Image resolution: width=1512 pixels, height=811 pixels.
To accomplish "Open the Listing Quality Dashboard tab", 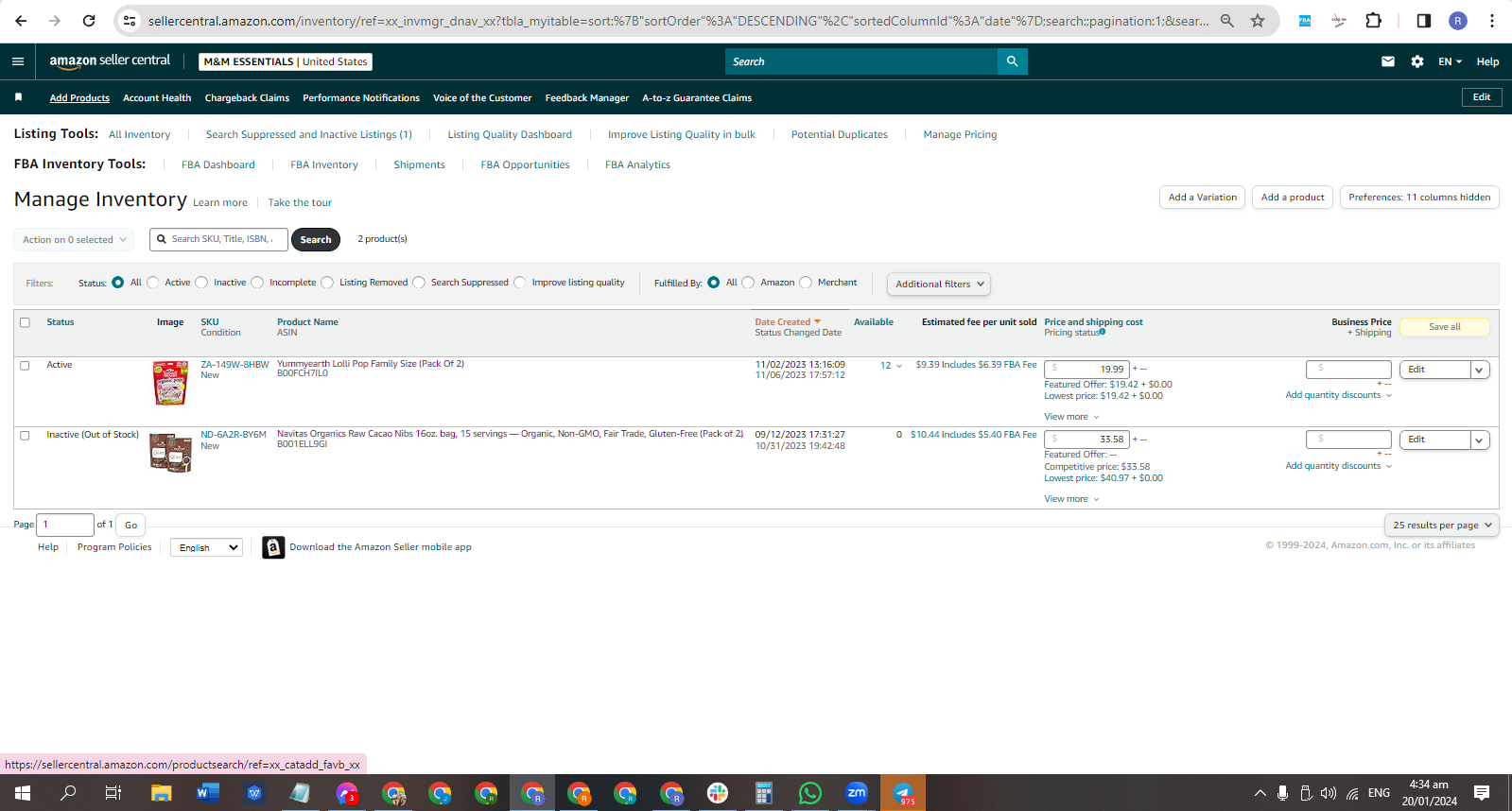I will [510, 134].
